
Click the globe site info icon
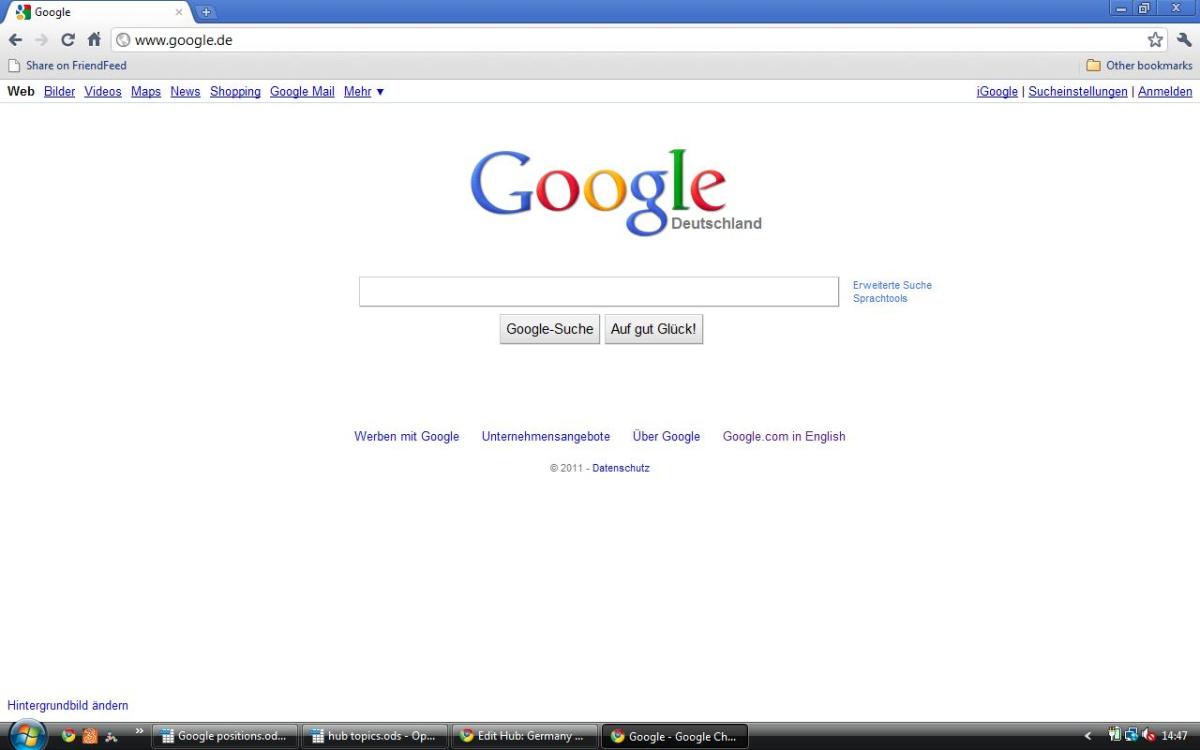coord(123,40)
